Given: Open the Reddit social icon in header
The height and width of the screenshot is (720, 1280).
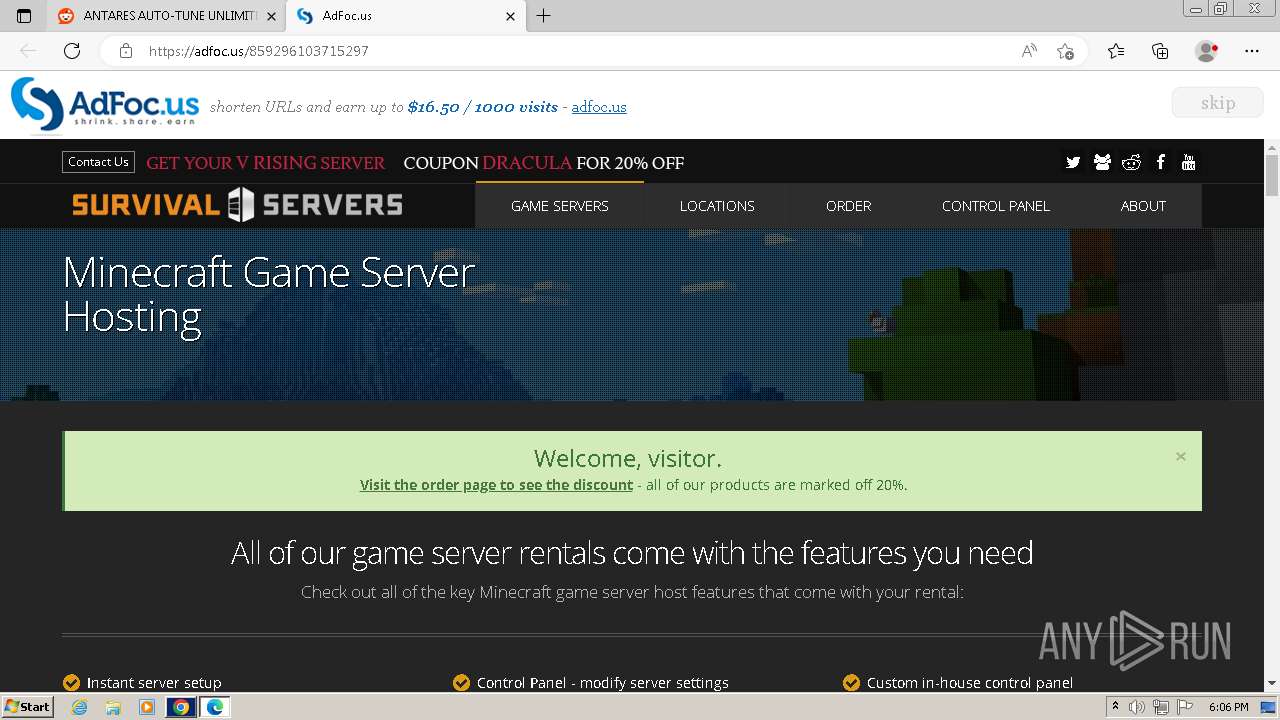Looking at the screenshot, I should pos(1131,162).
